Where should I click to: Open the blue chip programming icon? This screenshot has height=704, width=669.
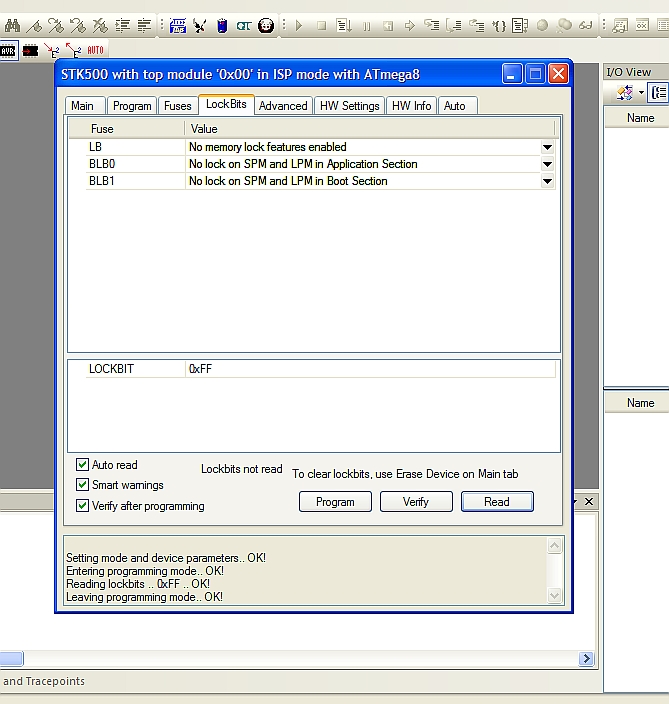click(x=178, y=26)
